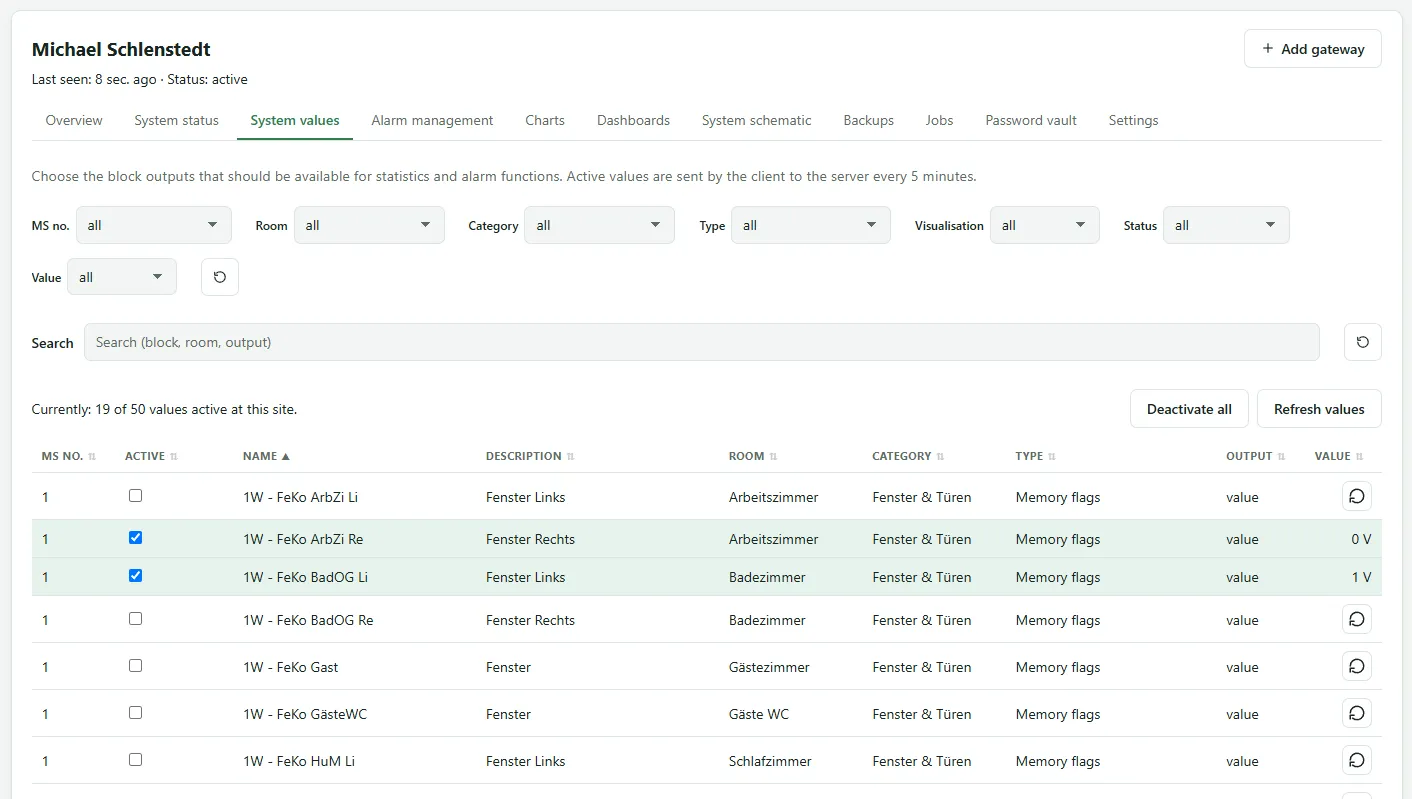Tick the checkbox for 1W - FeKo Gast
Image resolution: width=1412 pixels, height=799 pixels.
(x=136, y=665)
